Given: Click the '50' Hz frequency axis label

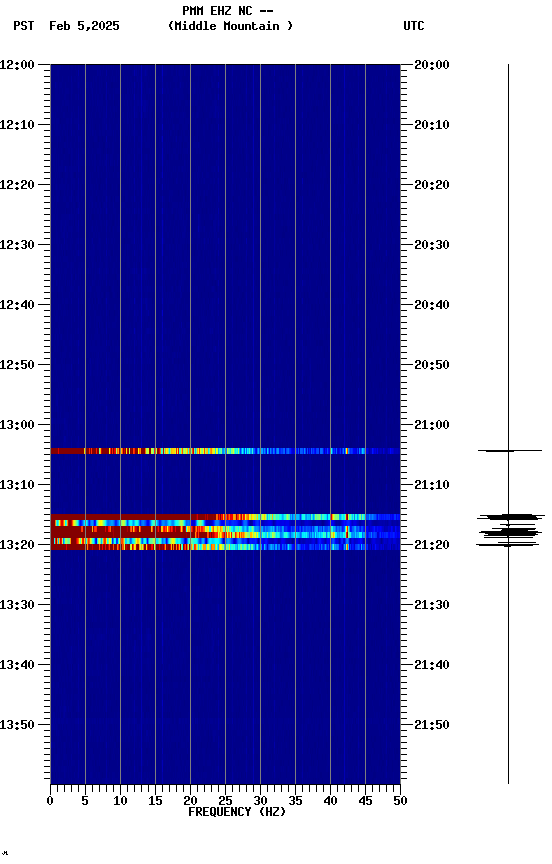Looking at the screenshot, I should click(400, 801).
